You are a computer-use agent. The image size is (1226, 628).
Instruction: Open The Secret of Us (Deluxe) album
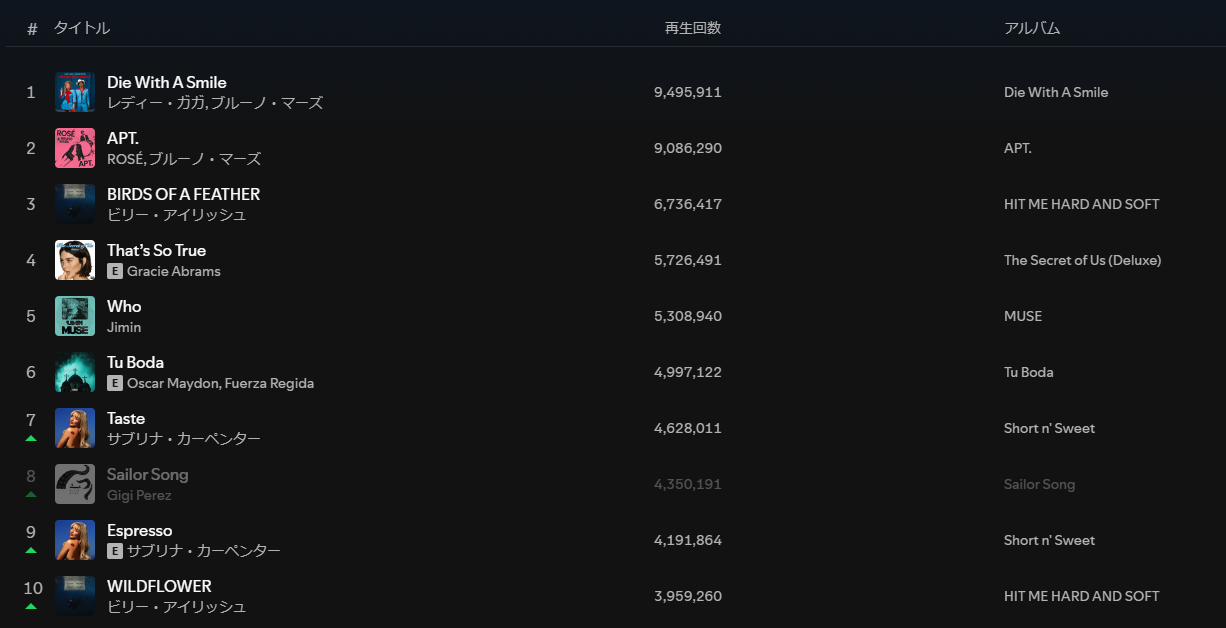tap(1083, 260)
